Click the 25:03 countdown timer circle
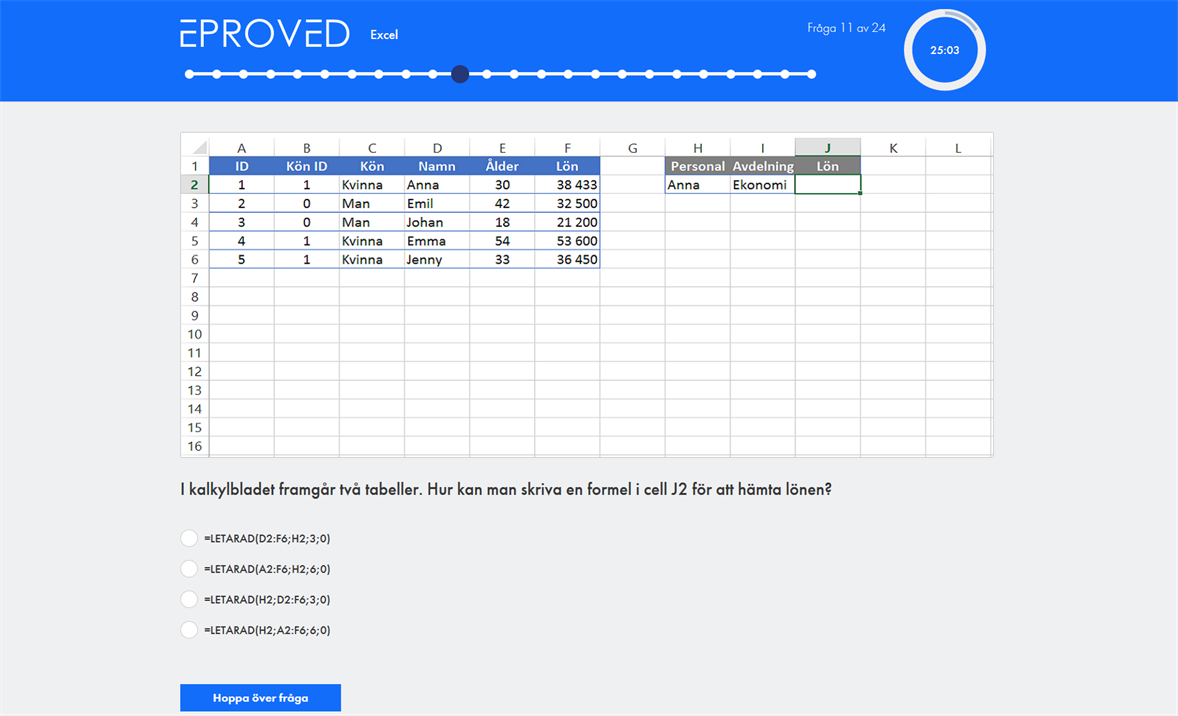1178x716 pixels. tap(944, 50)
